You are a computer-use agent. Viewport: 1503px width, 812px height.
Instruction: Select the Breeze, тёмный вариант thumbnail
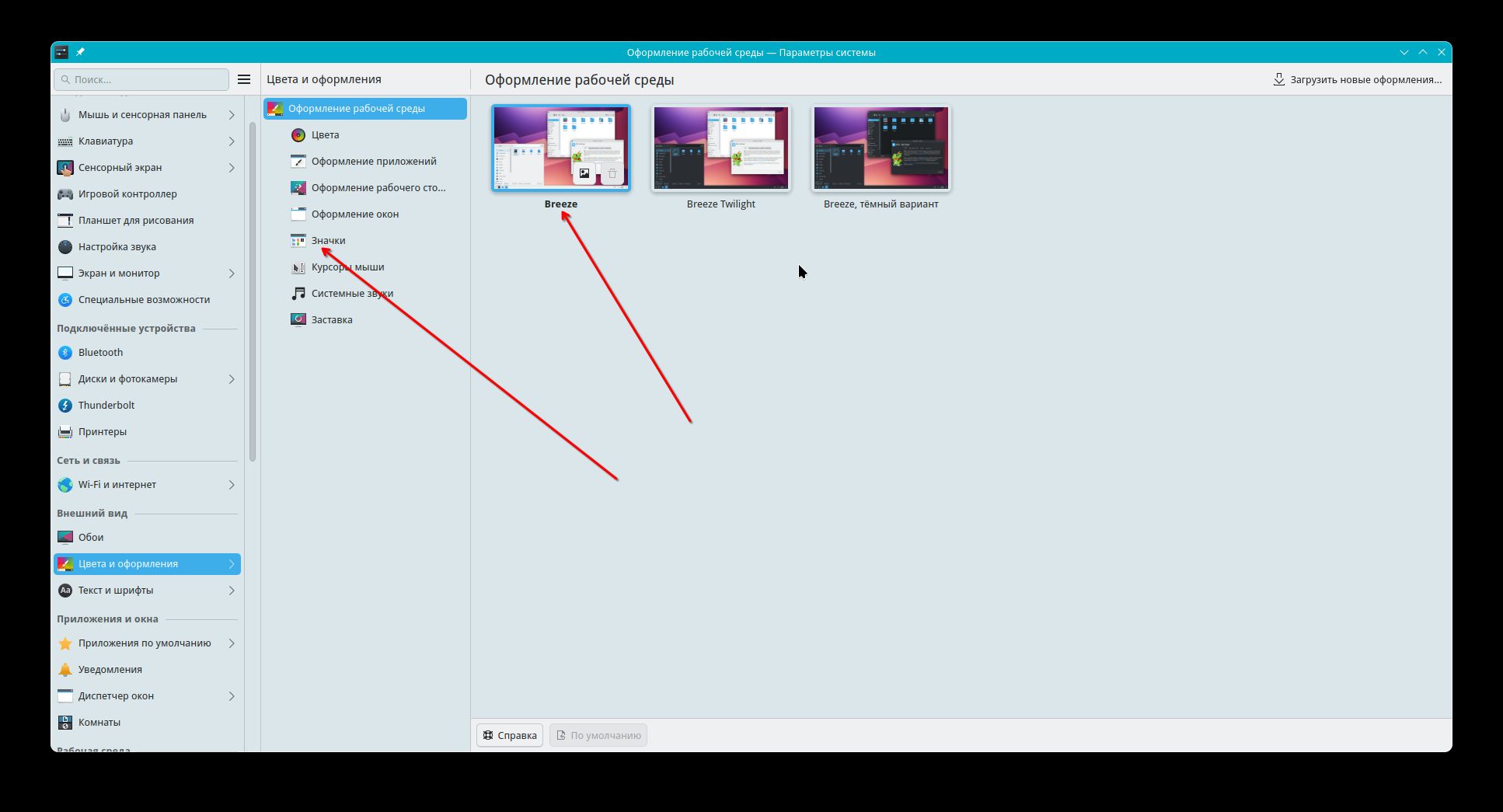tap(881, 148)
